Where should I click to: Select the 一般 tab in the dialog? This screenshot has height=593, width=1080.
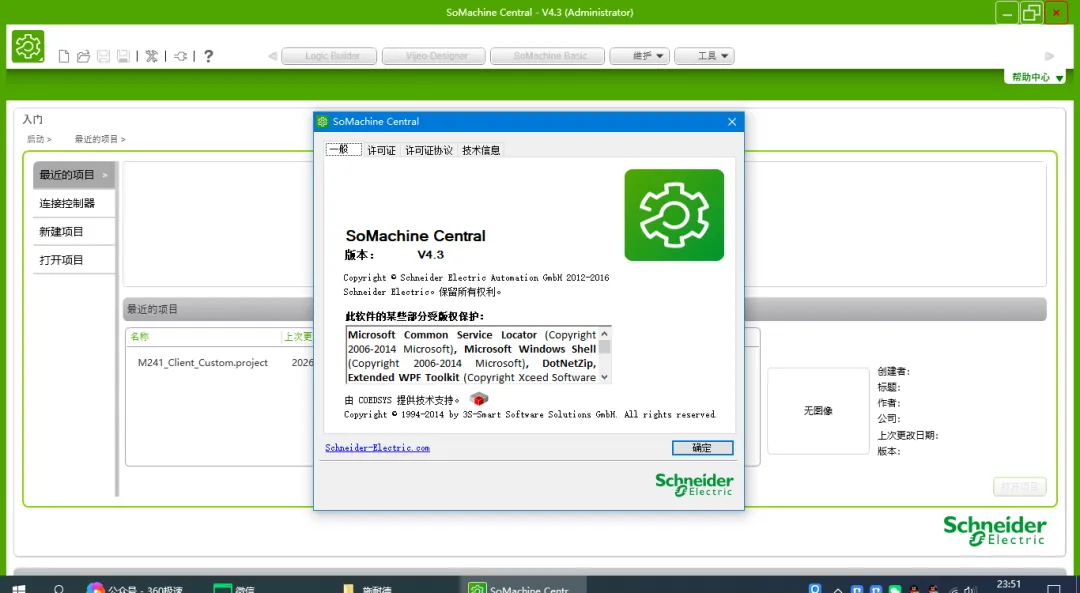coord(344,149)
